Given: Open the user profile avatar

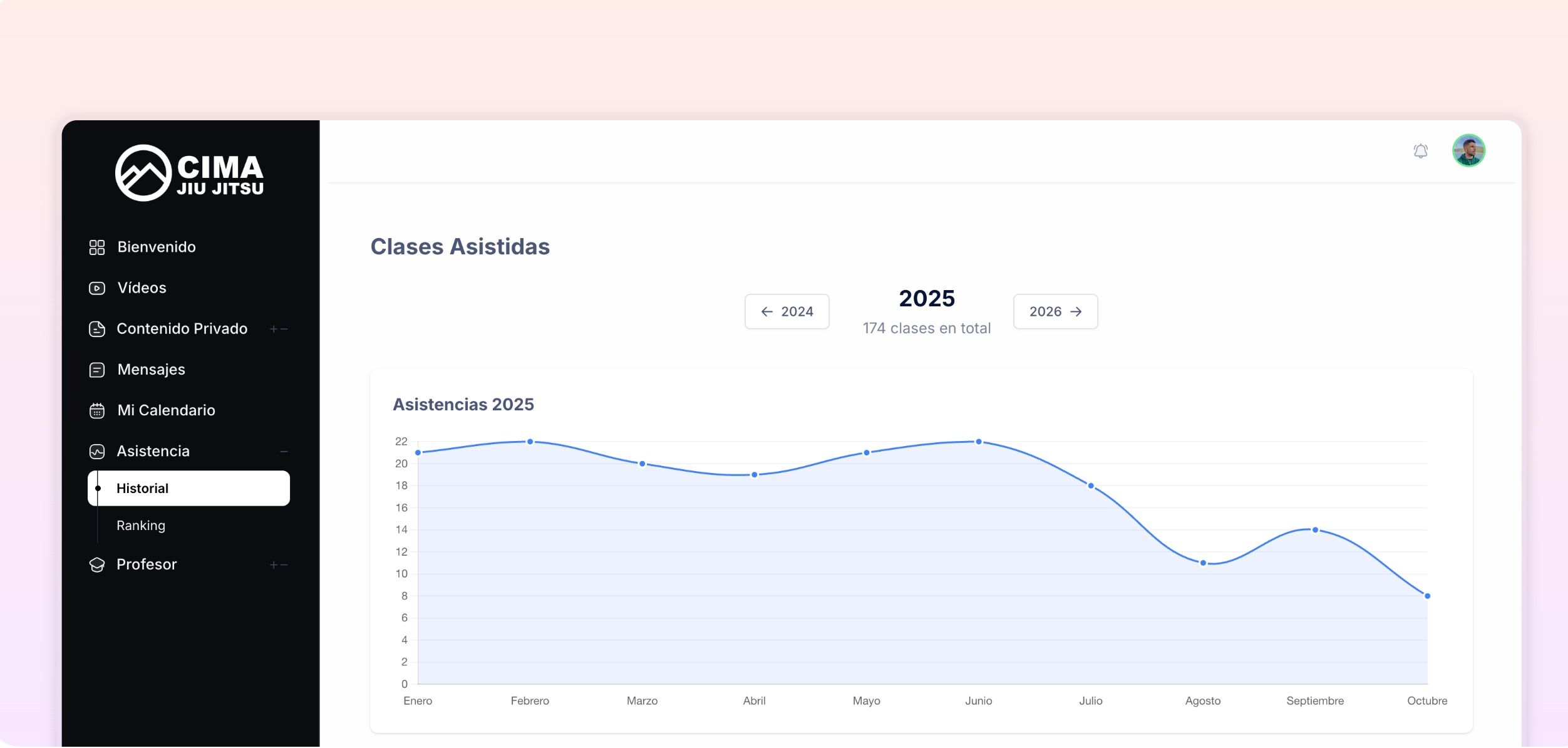Looking at the screenshot, I should pos(1468,150).
